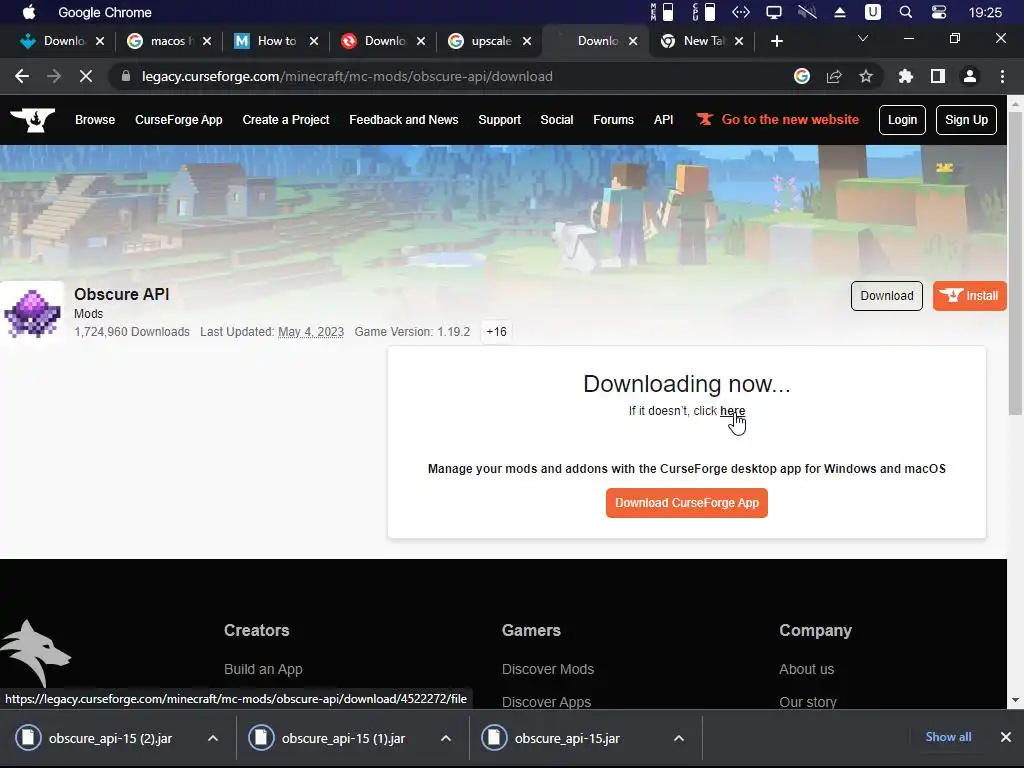1024x768 pixels.
Task: Click the Sign Up button
Action: [x=966, y=120]
